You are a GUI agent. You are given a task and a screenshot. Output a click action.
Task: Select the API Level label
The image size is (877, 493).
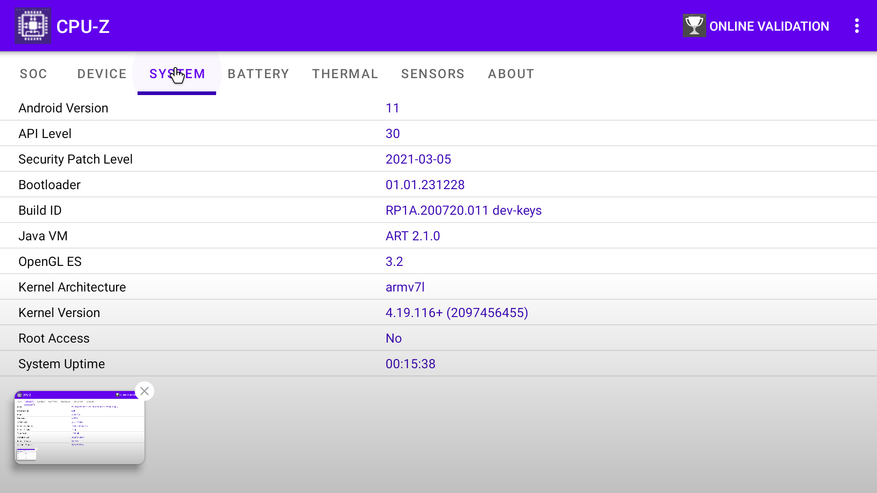45,134
